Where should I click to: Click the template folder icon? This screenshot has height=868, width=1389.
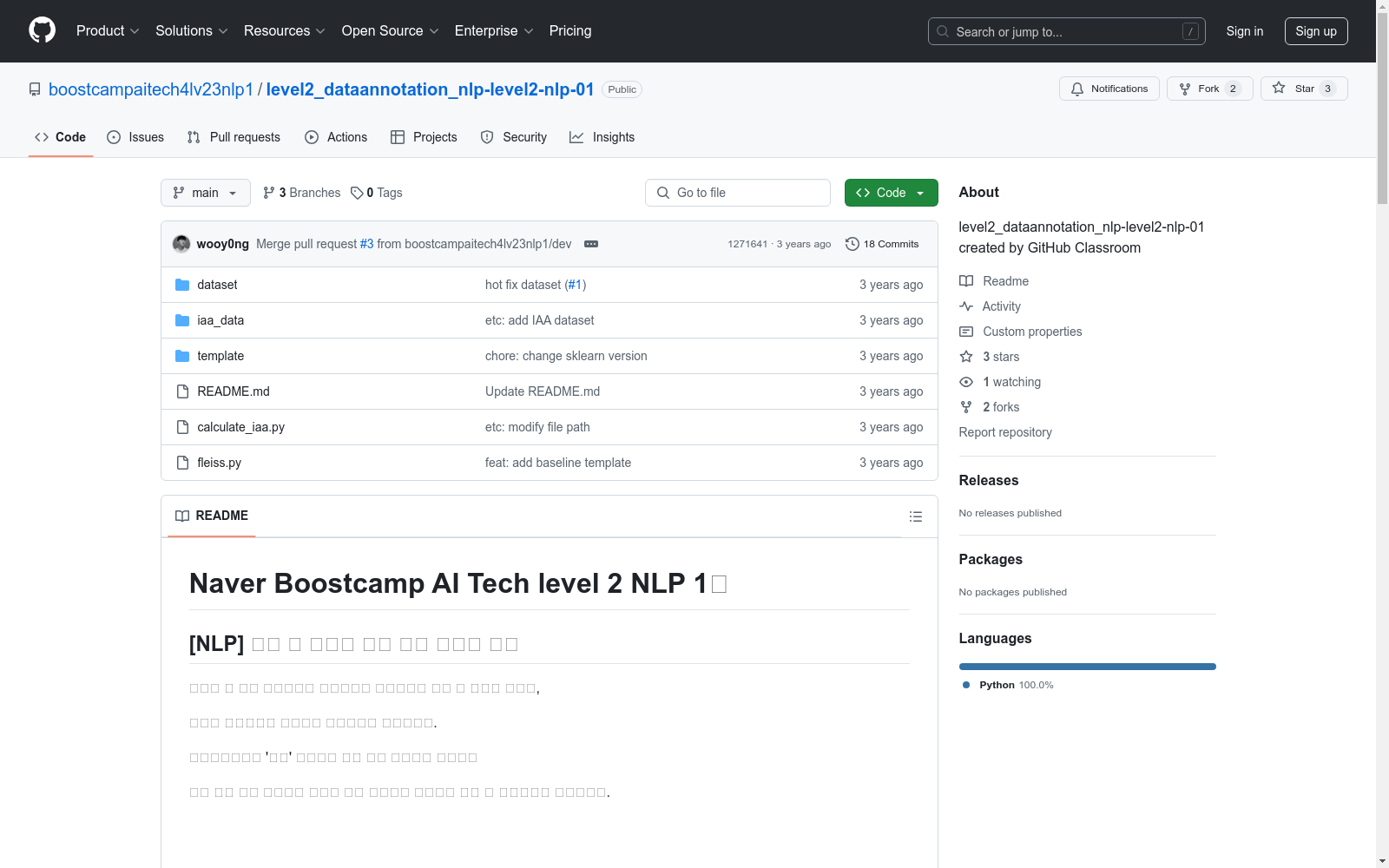click(x=182, y=356)
